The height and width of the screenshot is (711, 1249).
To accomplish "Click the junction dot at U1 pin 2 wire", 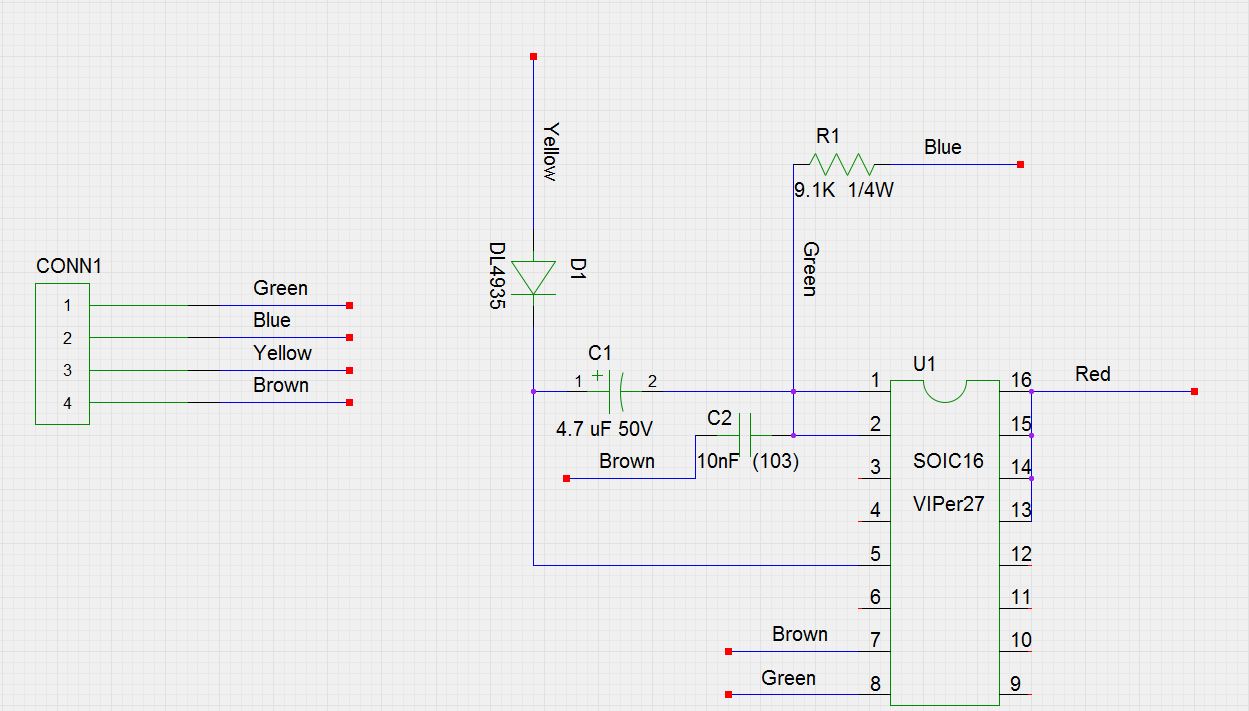I will (794, 435).
